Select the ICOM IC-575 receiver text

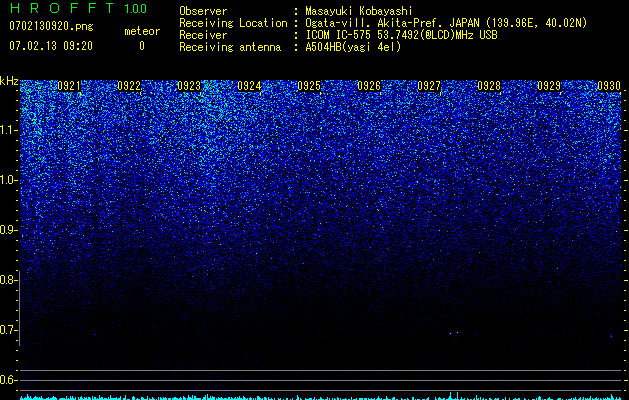401,35
